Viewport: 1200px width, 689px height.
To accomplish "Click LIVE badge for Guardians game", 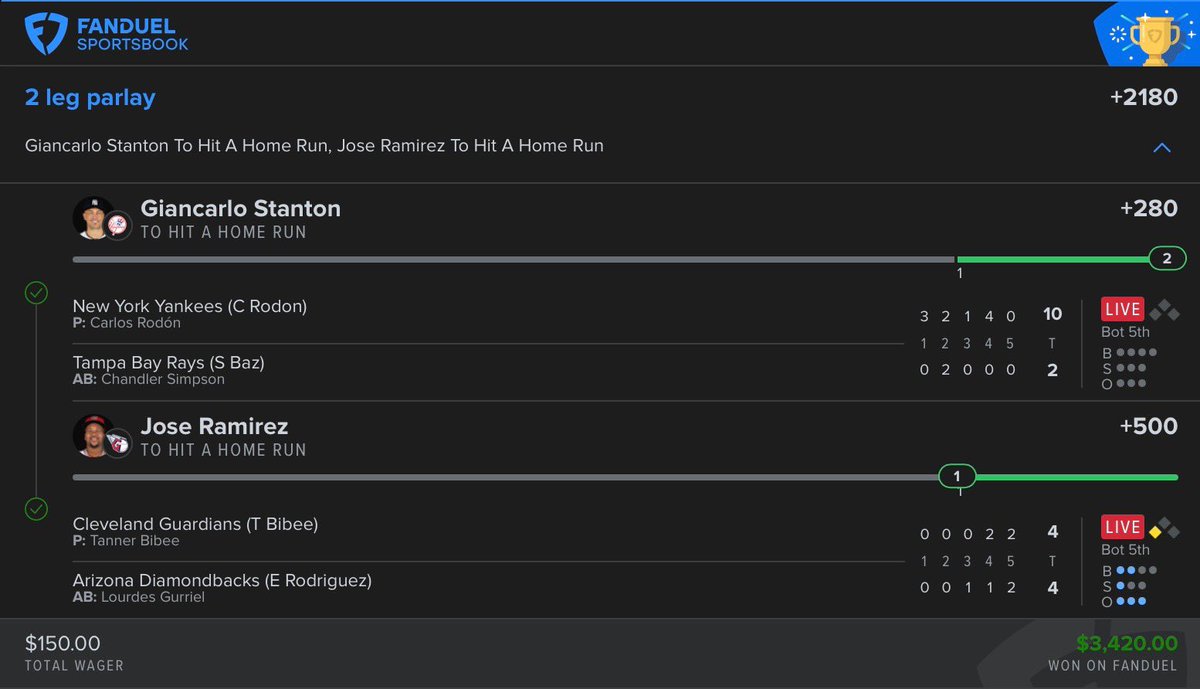I will point(1122,527).
